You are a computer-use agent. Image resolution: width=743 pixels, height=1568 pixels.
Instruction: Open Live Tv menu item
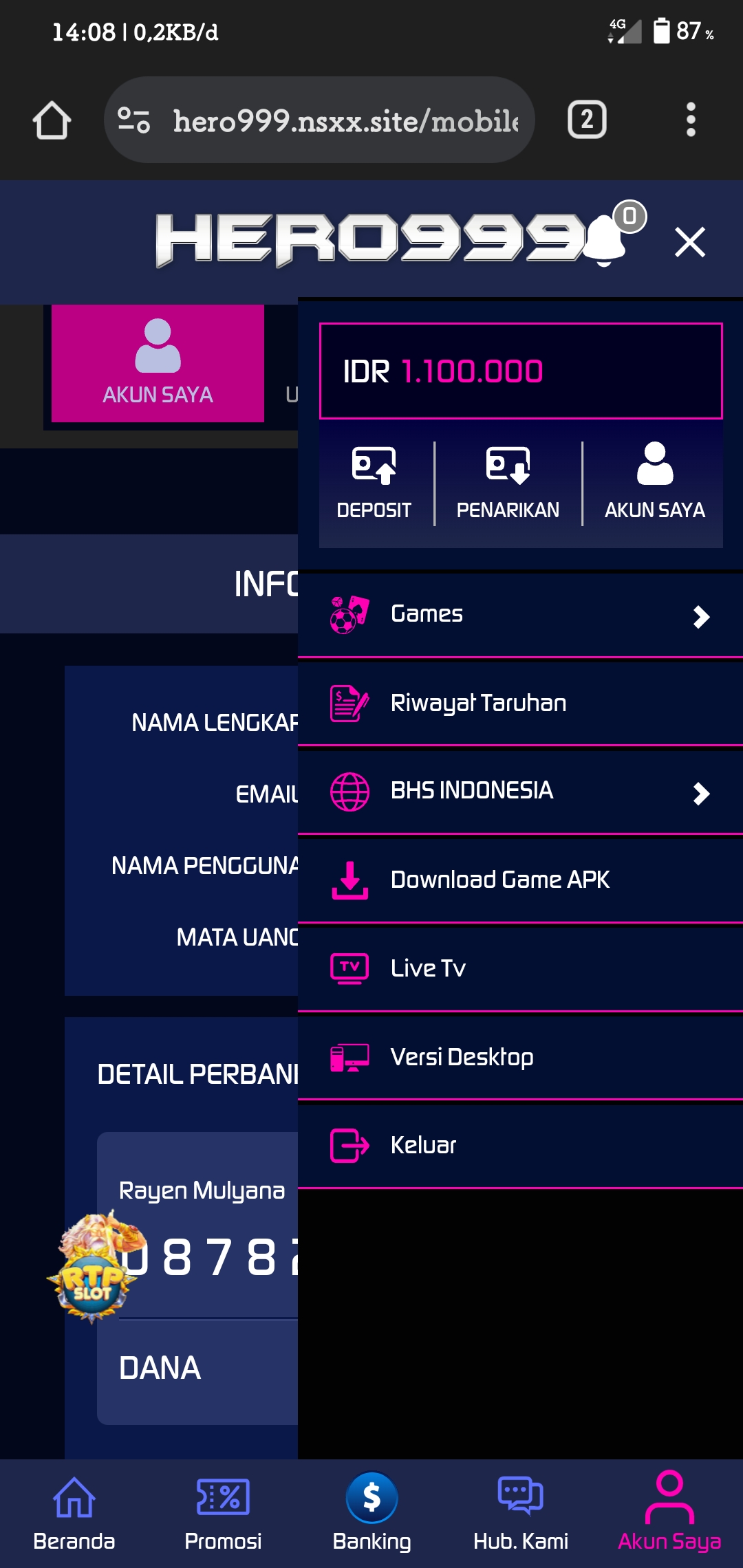428,968
